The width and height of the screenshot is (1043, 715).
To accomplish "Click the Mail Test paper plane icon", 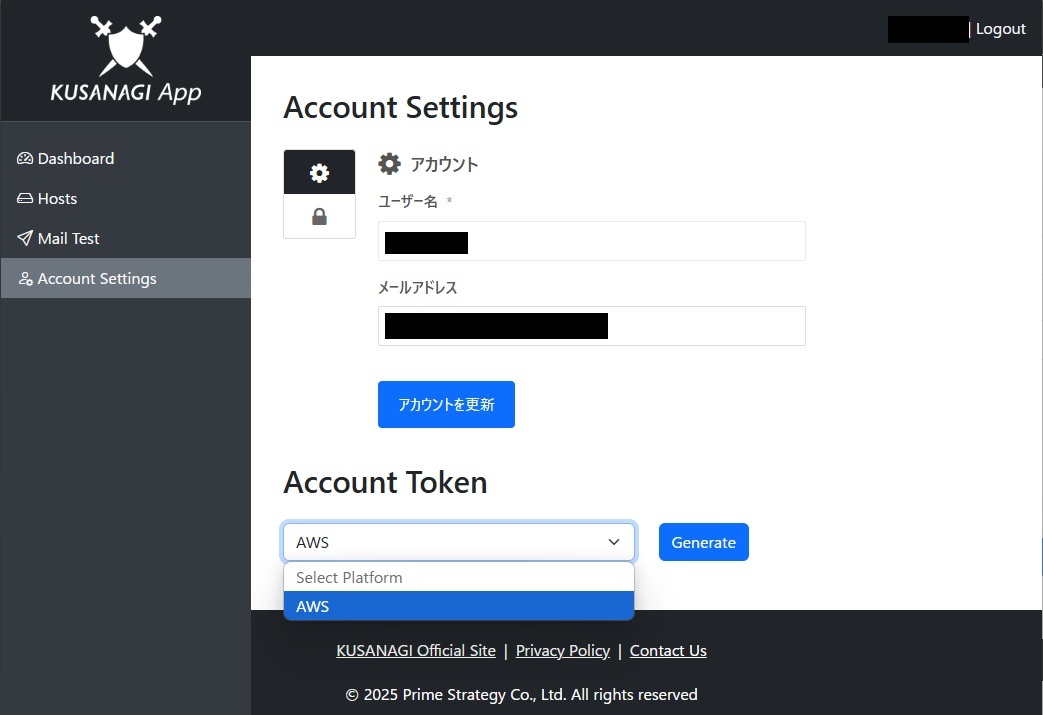I will click(25, 239).
